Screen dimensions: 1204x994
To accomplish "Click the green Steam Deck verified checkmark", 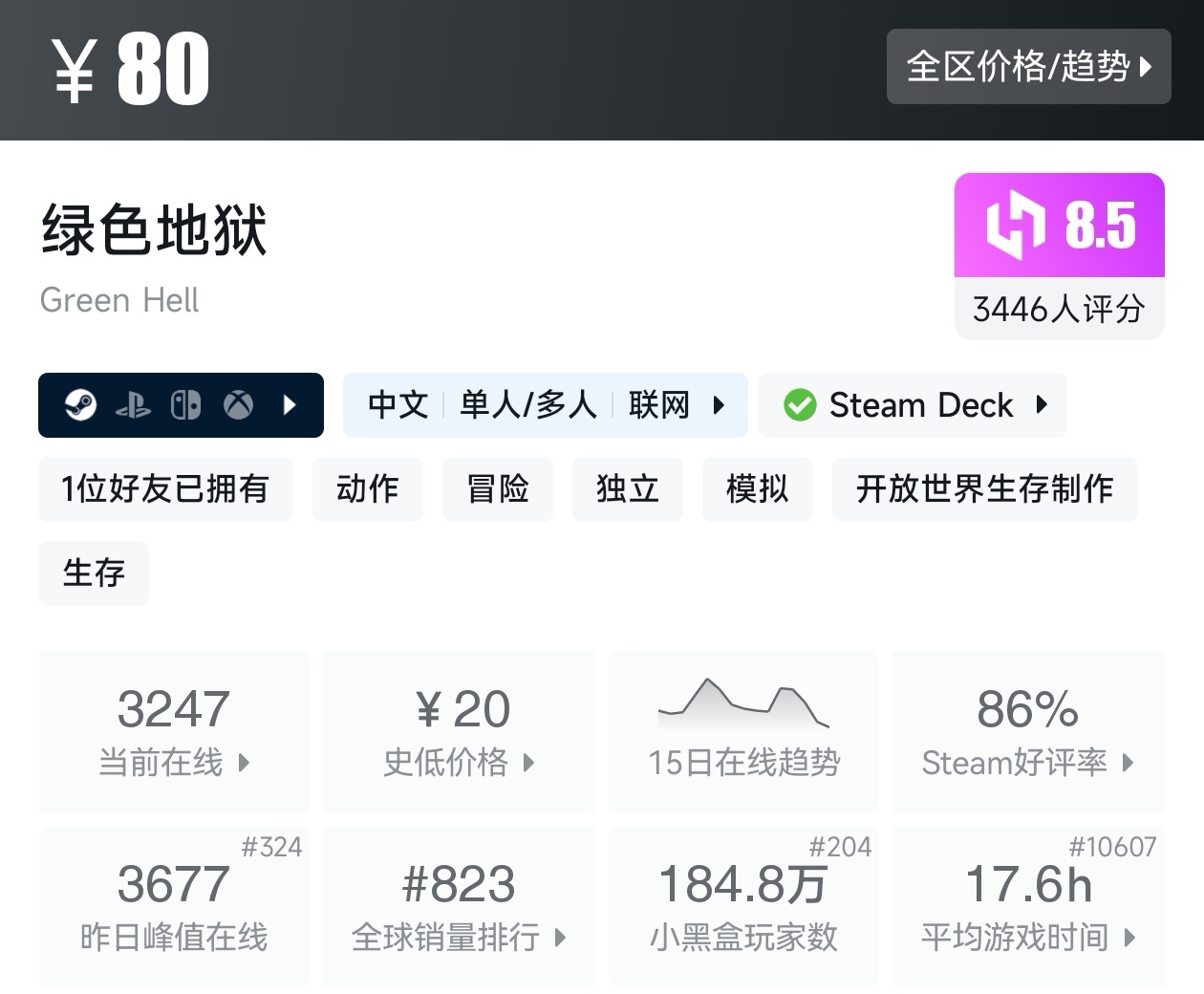I will [800, 405].
